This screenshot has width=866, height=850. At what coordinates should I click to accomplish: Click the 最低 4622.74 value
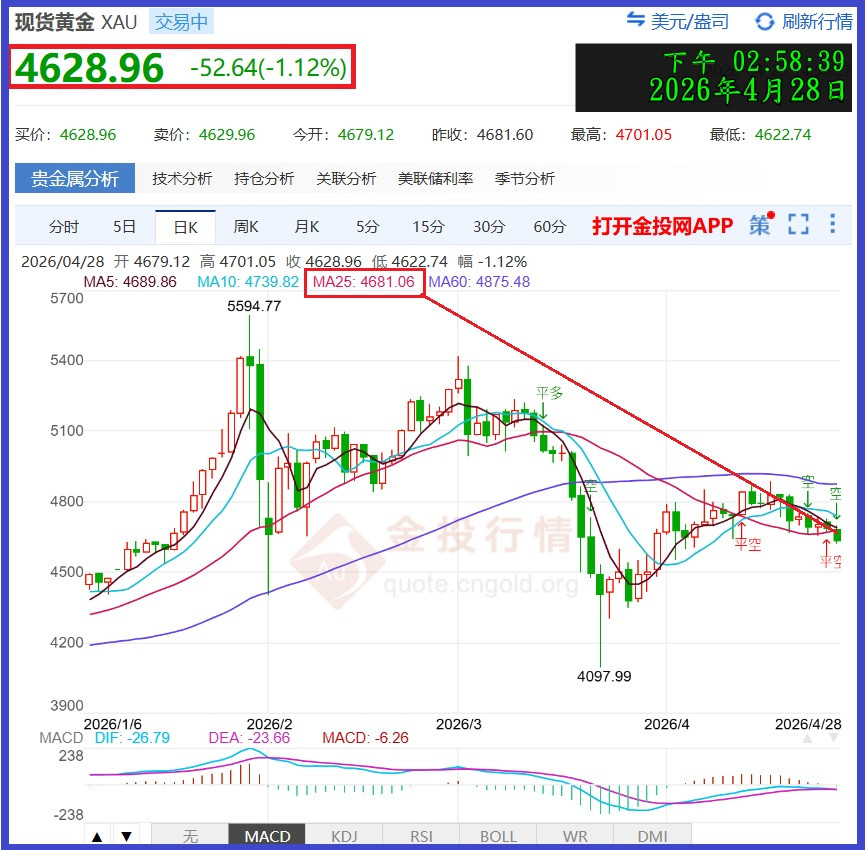coord(783,134)
